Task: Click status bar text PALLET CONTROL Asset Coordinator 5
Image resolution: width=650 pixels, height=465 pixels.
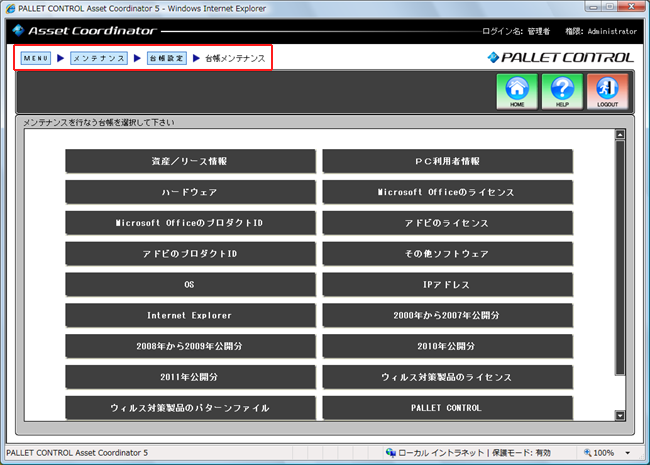Action: point(77,453)
